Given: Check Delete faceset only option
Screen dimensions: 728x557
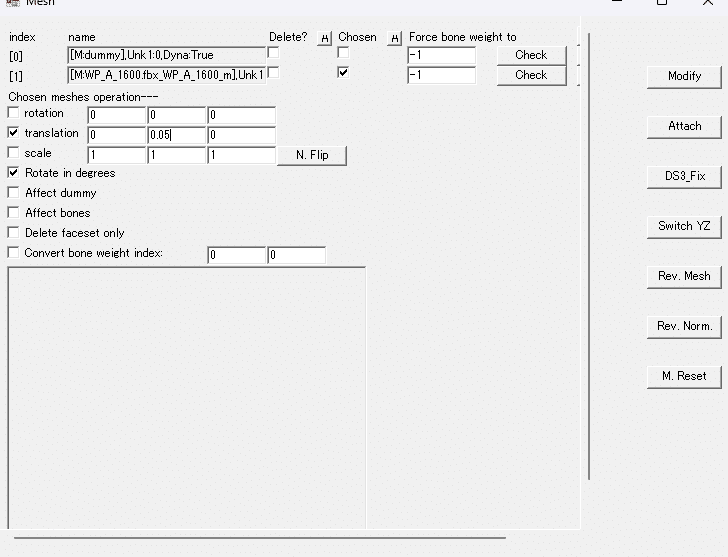Looking at the screenshot, I should point(13,233).
